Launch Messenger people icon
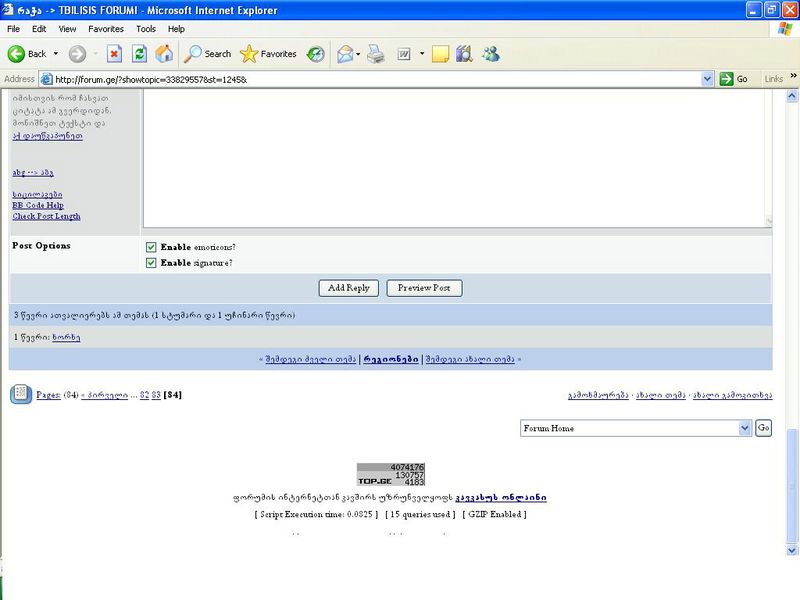 pos(491,54)
